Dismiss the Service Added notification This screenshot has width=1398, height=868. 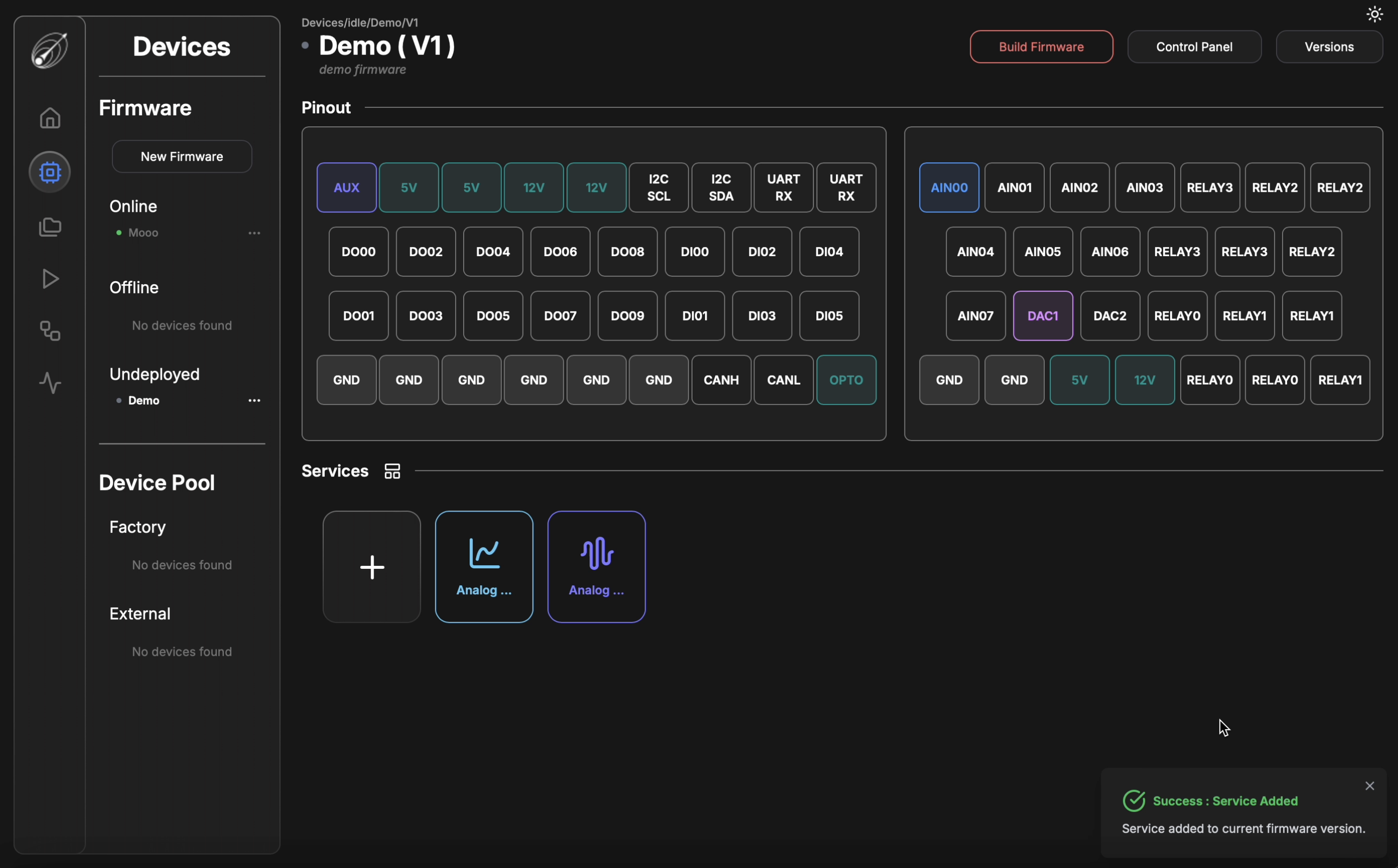[x=1370, y=786]
